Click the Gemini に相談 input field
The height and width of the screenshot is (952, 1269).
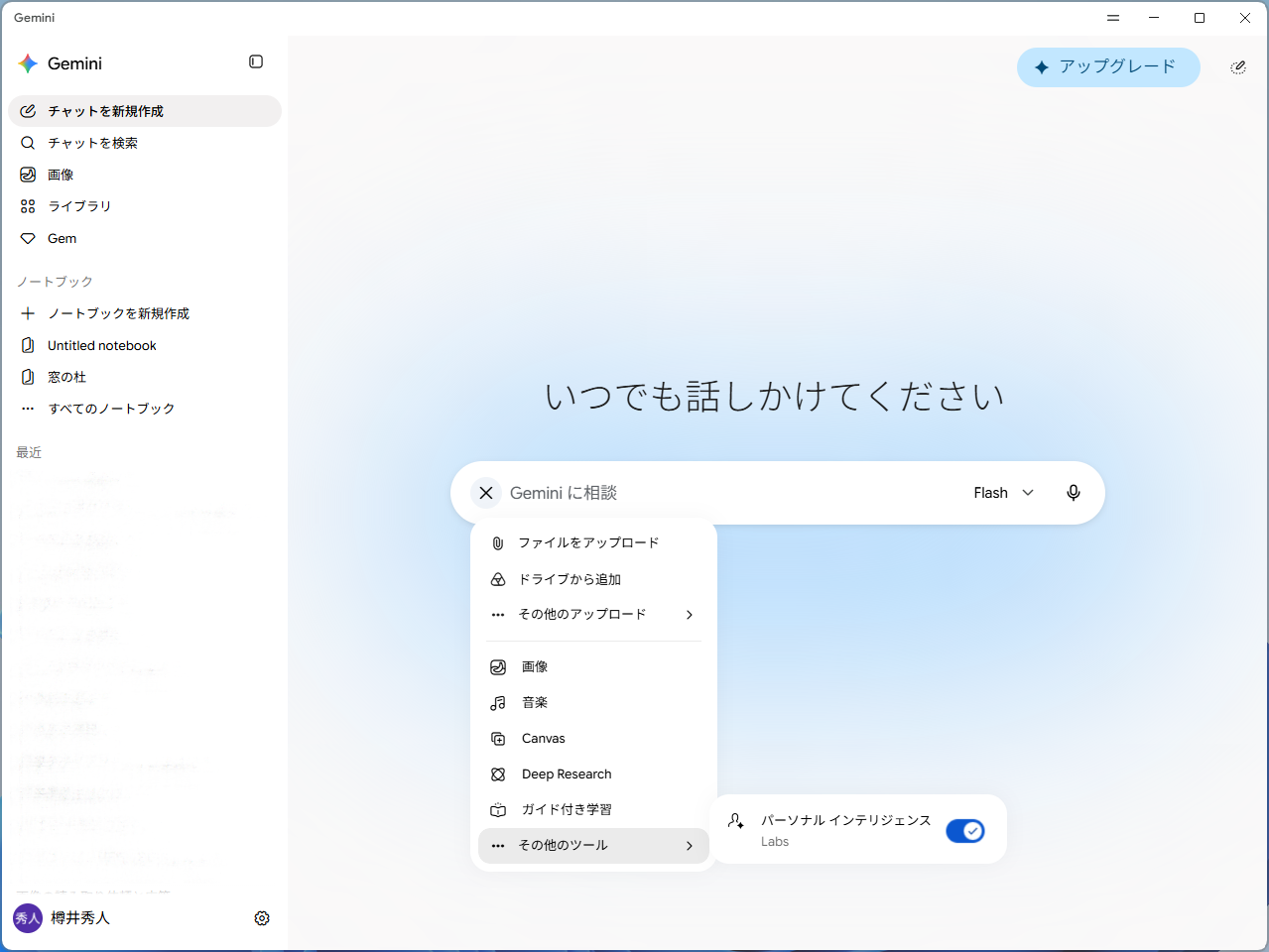pos(732,493)
